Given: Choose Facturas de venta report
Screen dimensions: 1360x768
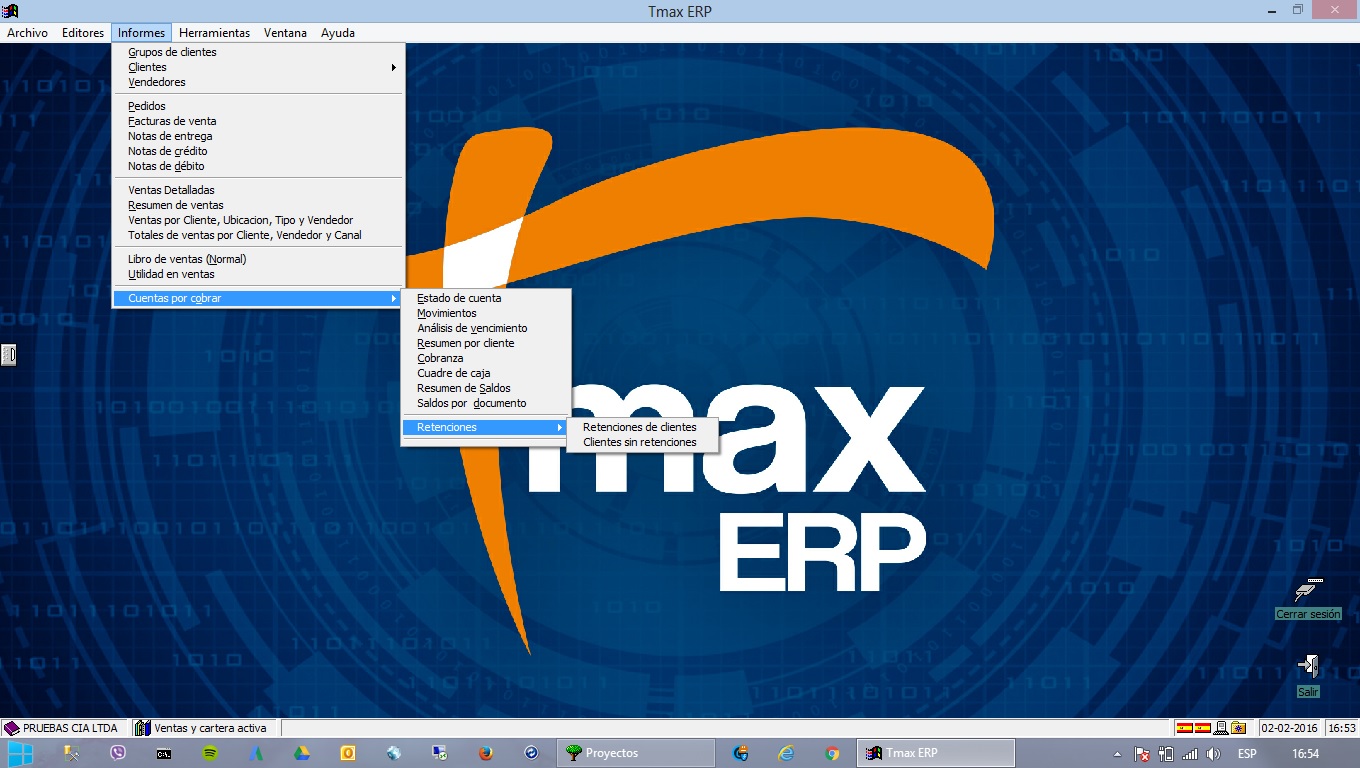Looking at the screenshot, I should [258, 121].
